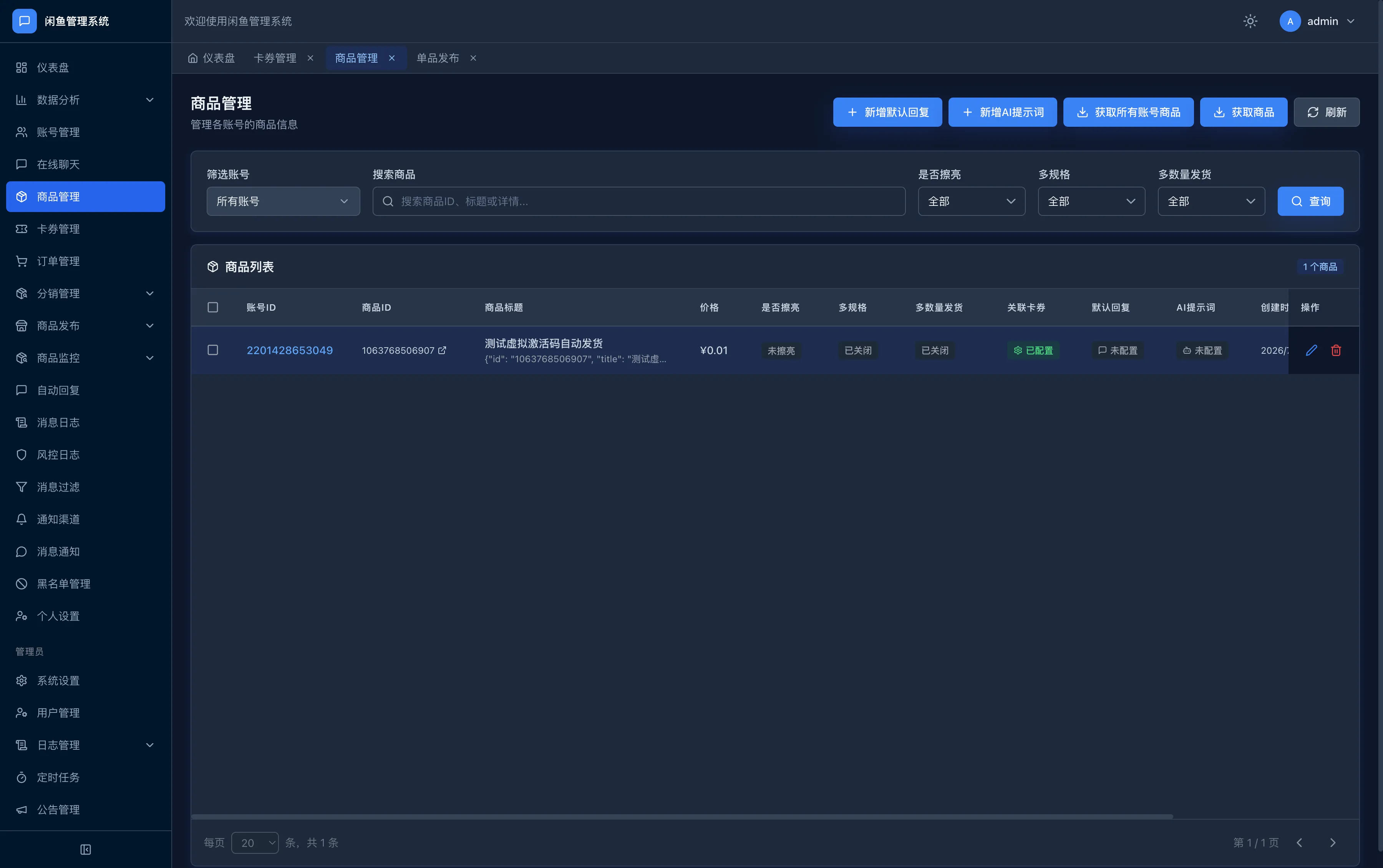Click the 新增AI提示词 button
The height and width of the screenshot is (868, 1383).
[x=1002, y=112]
